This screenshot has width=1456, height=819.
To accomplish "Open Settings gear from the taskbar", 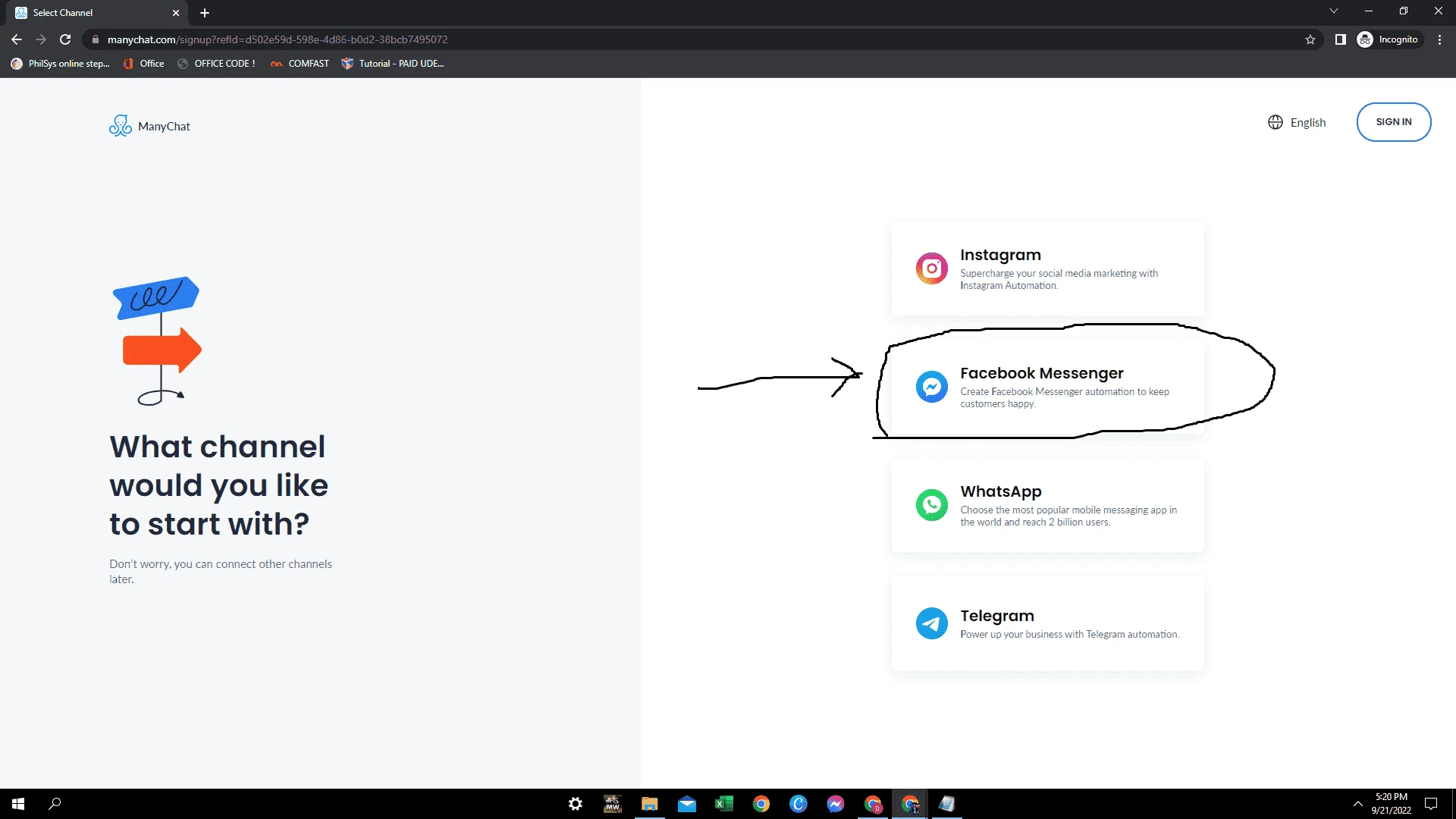I will tap(576, 804).
